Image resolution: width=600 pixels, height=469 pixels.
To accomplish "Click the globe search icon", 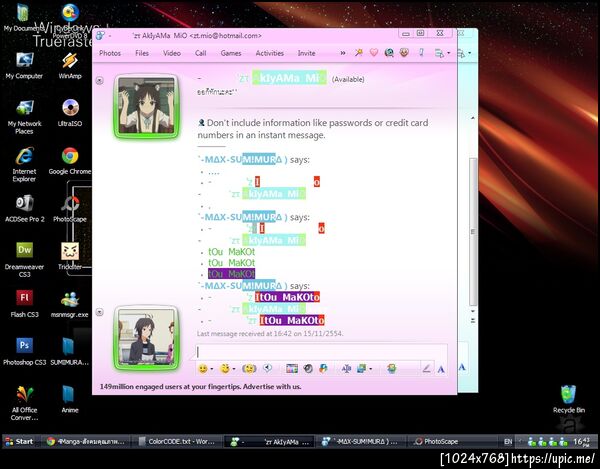I will point(389,53).
